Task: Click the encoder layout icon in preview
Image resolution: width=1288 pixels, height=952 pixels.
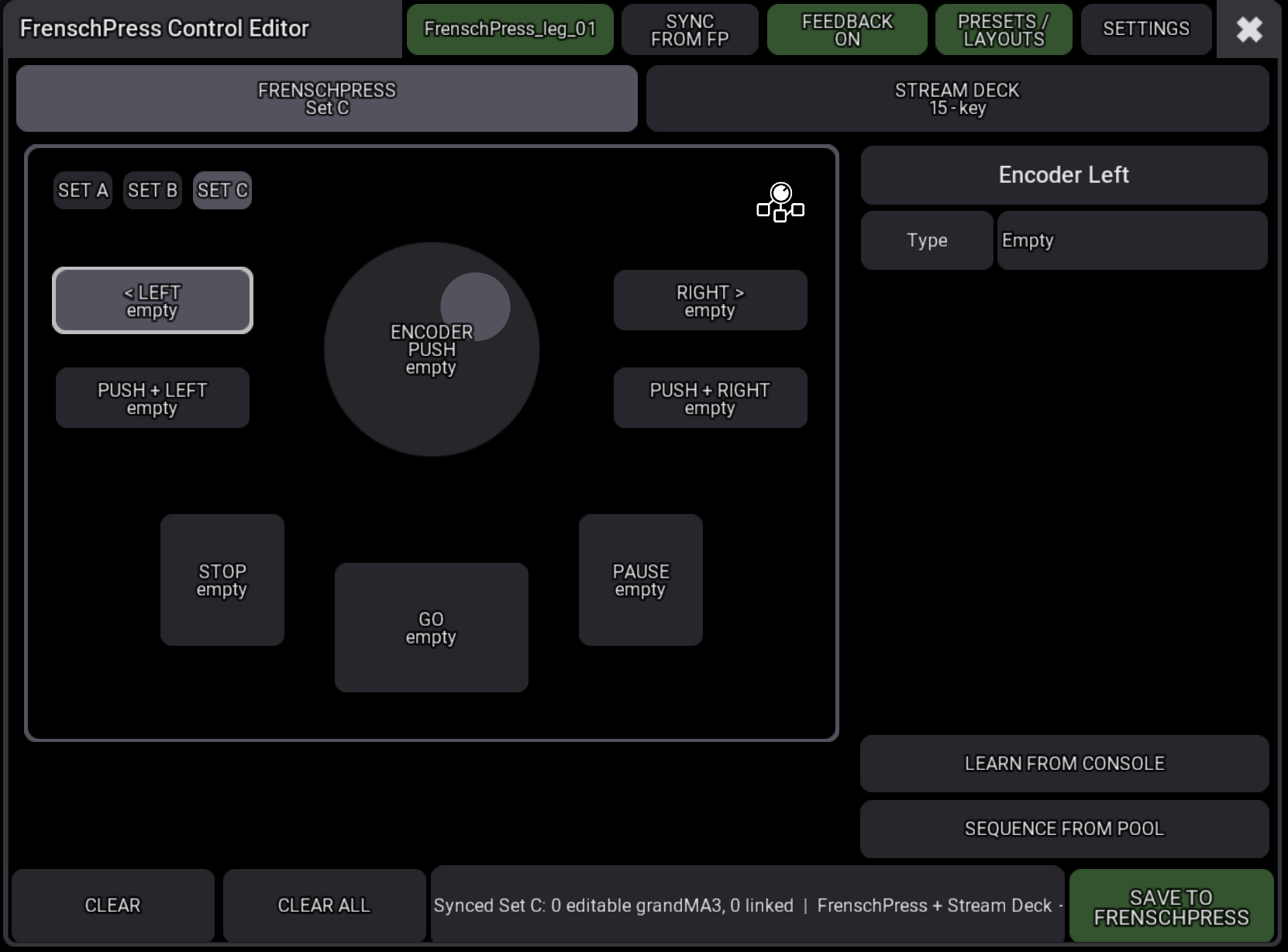Action: [780, 202]
